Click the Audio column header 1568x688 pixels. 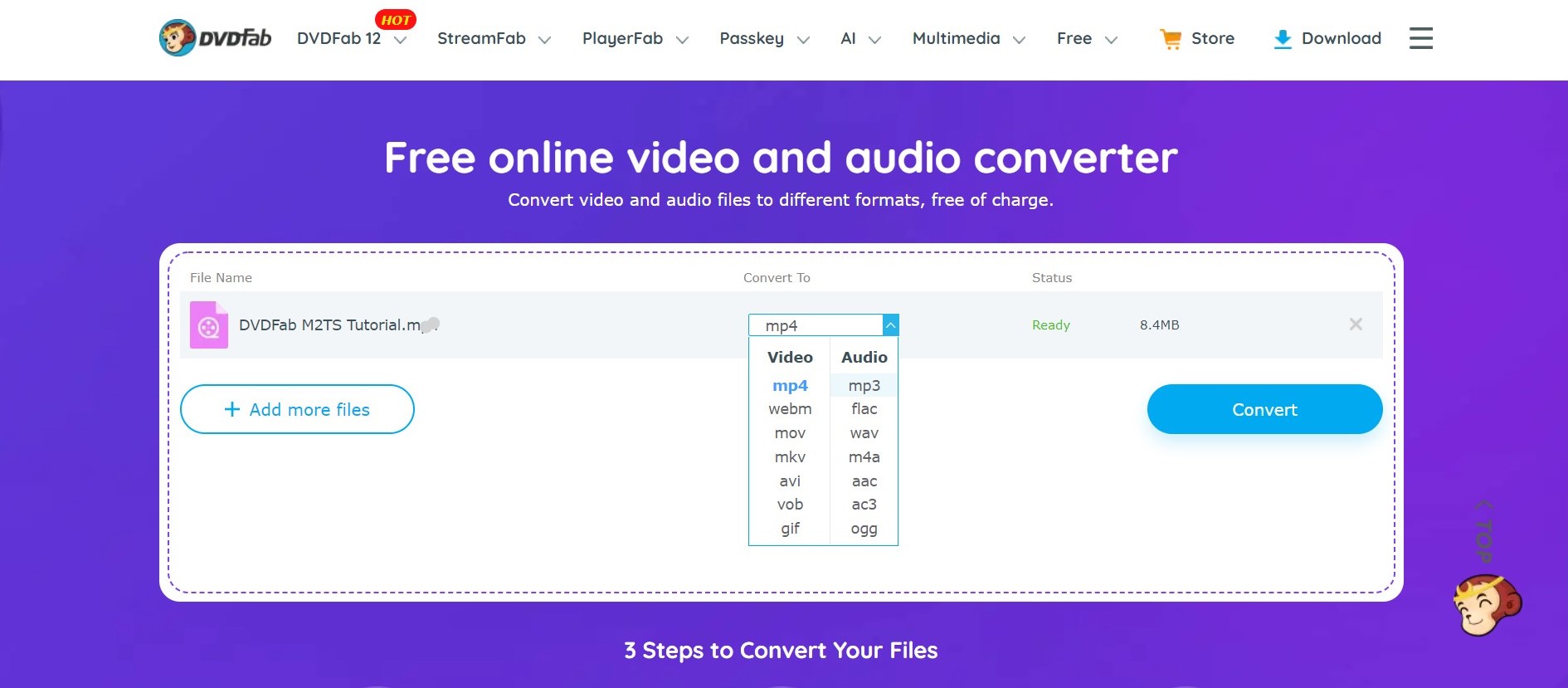click(864, 358)
